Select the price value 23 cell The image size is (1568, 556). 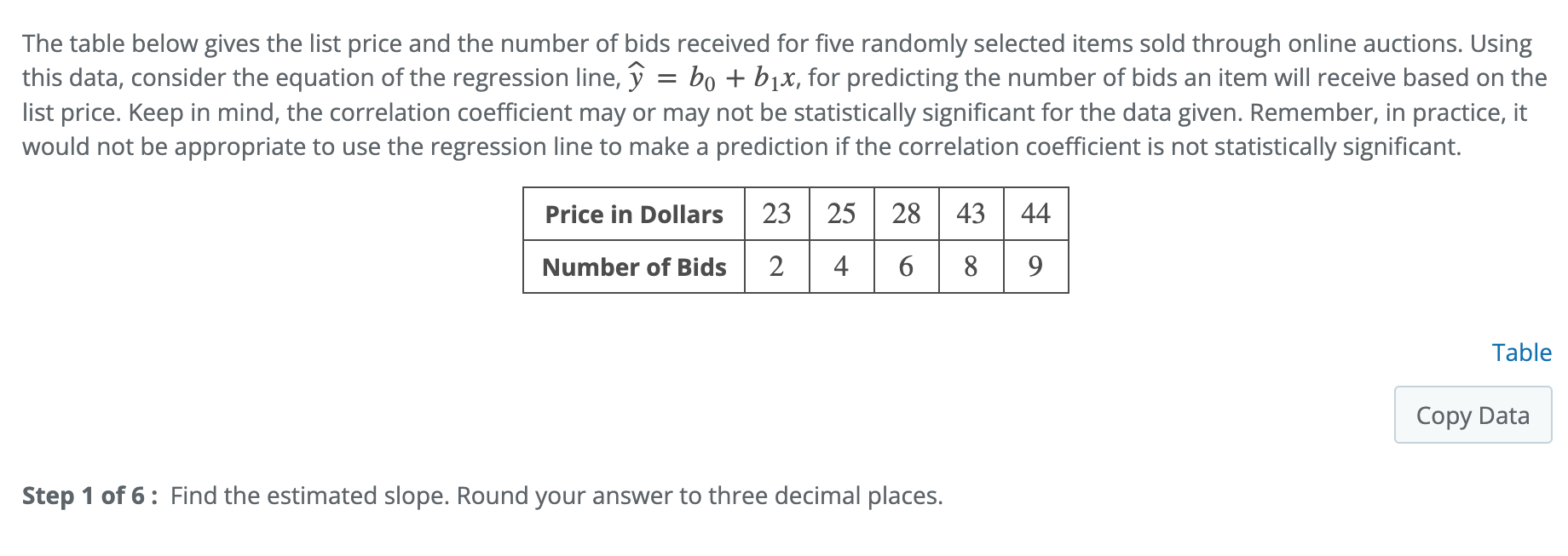pyautogui.click(x=775, y=215)
